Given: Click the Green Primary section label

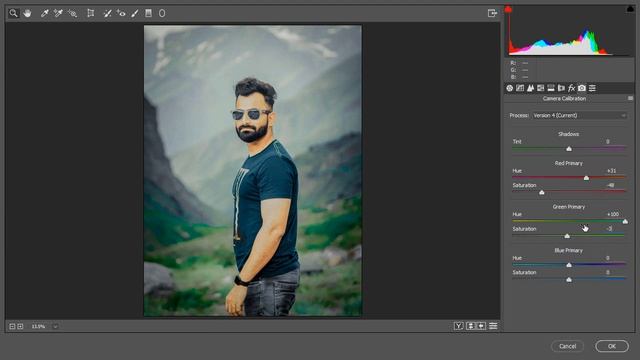Looking at the screenshot, I should coord(569,207).
